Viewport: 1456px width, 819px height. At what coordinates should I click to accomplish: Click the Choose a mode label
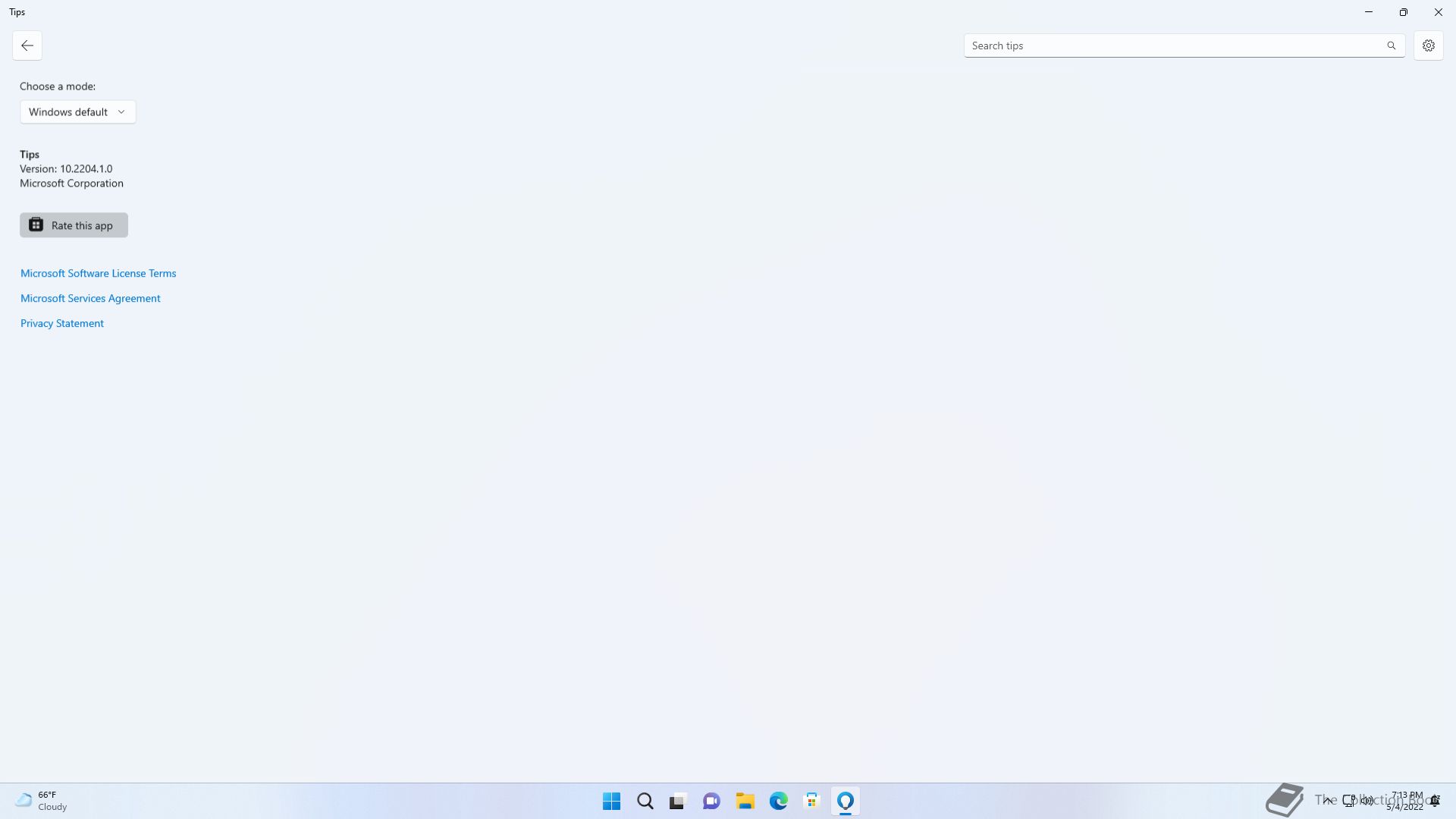point(58,86)
